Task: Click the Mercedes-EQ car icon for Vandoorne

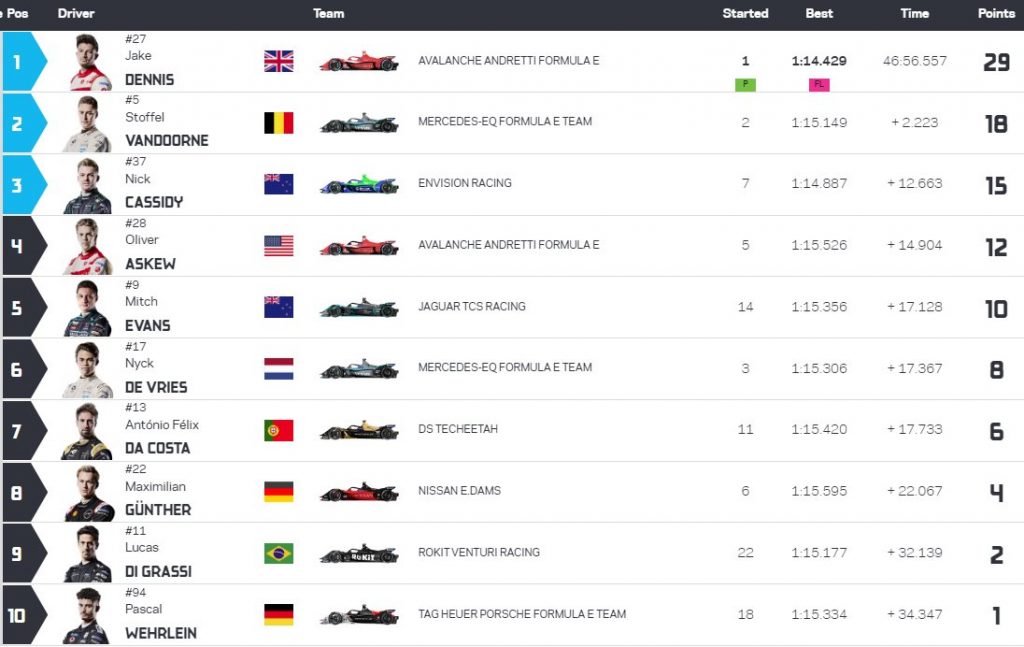Action: click(x=359, y=123)
